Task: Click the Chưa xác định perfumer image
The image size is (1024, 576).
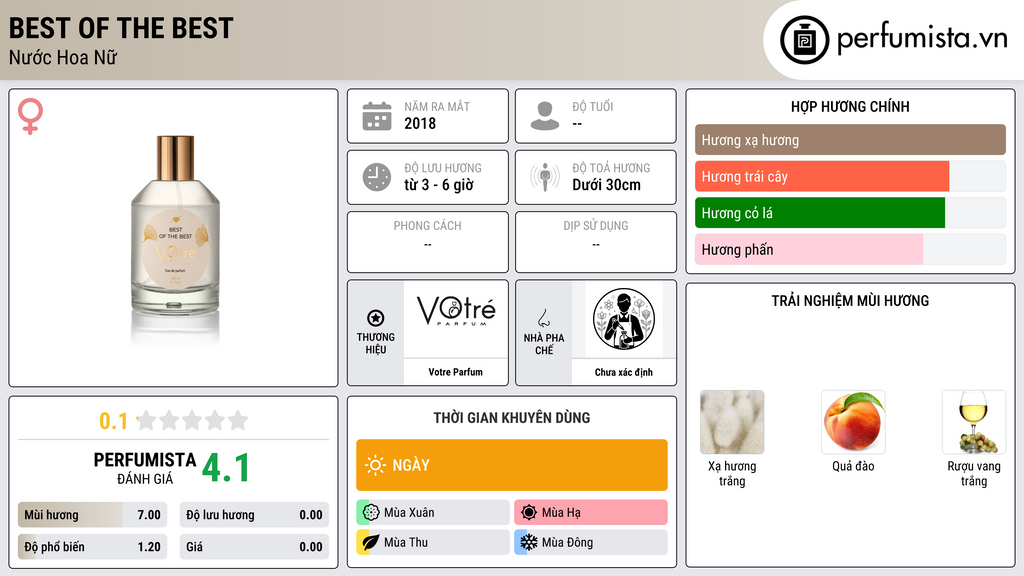Action: [624, 319]
